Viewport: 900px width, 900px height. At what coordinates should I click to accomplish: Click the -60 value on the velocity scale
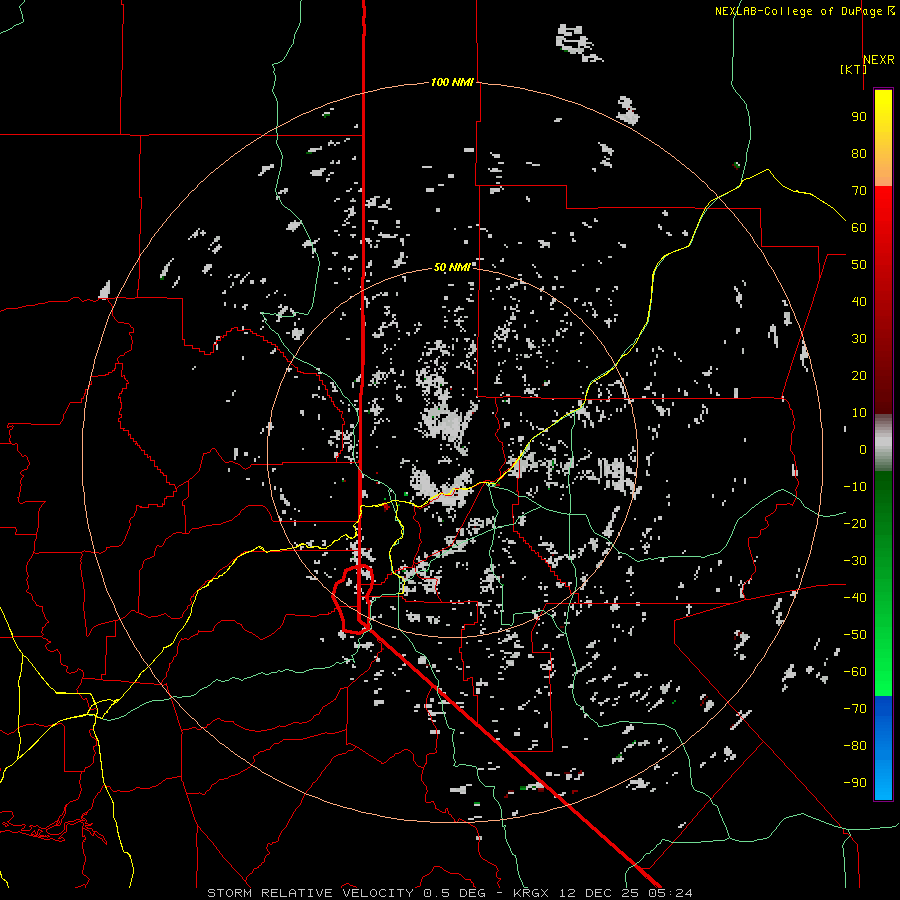tap(855, 672)
